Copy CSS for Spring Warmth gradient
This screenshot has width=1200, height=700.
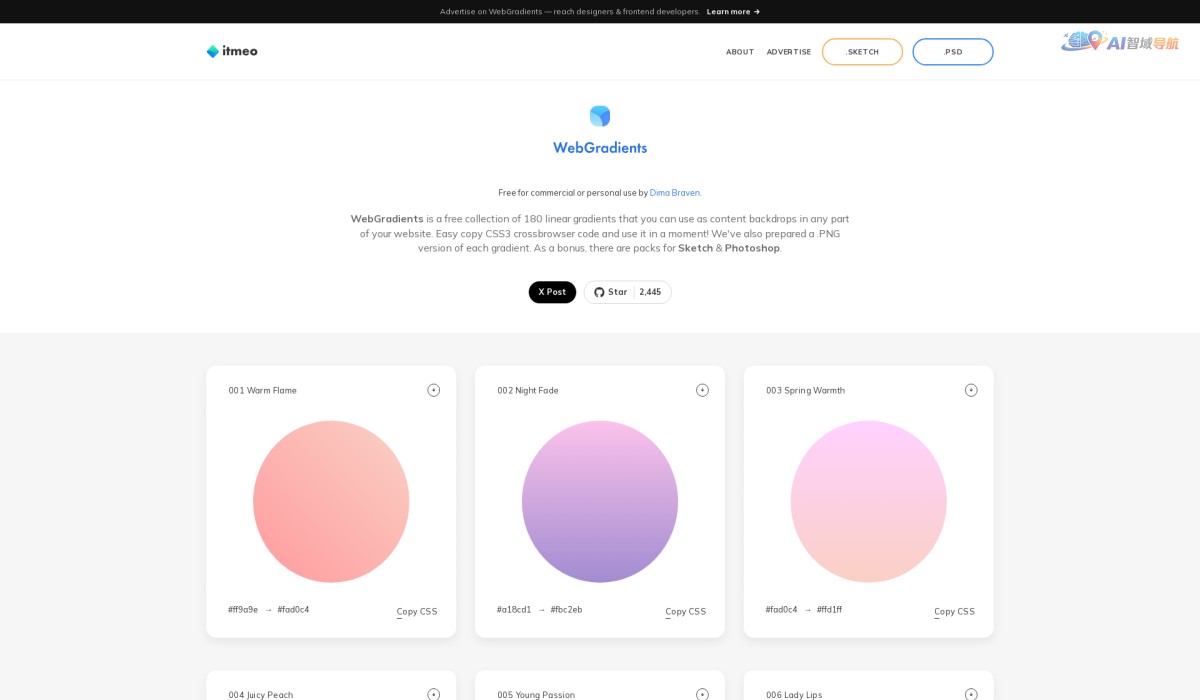tap(954, 611)
